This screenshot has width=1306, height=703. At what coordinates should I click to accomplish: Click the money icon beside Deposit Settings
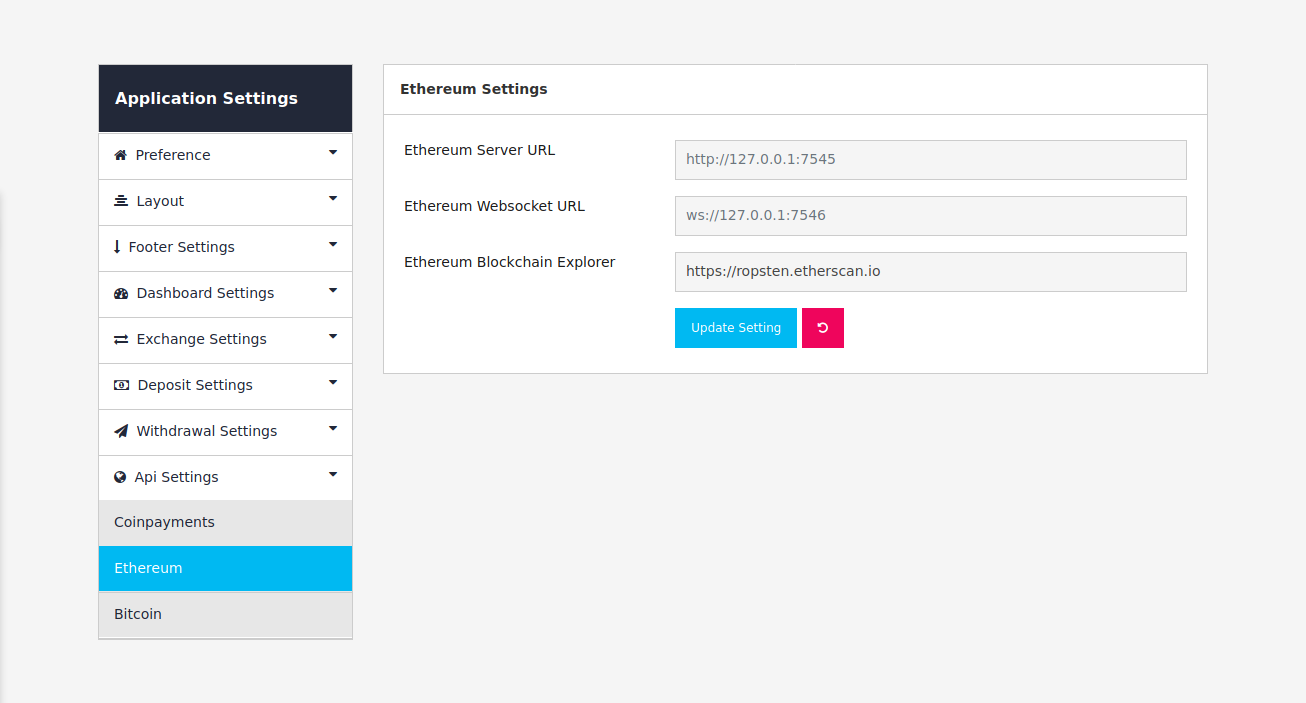pos(122,385)
